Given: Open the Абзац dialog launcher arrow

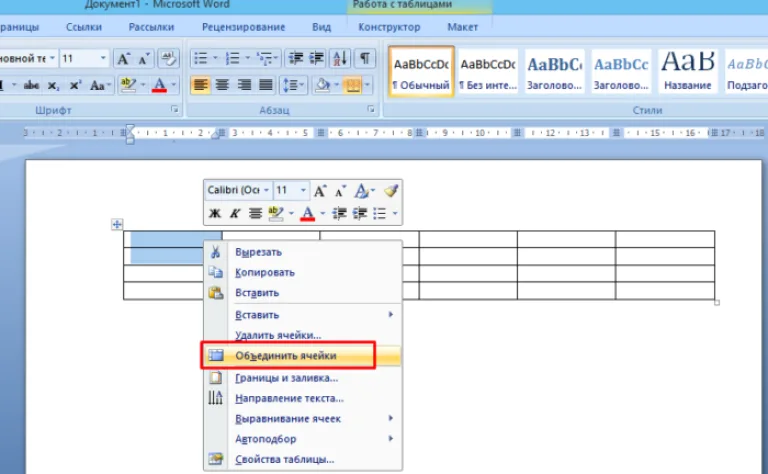Looking at the screenshot, I should pos(371,110).
